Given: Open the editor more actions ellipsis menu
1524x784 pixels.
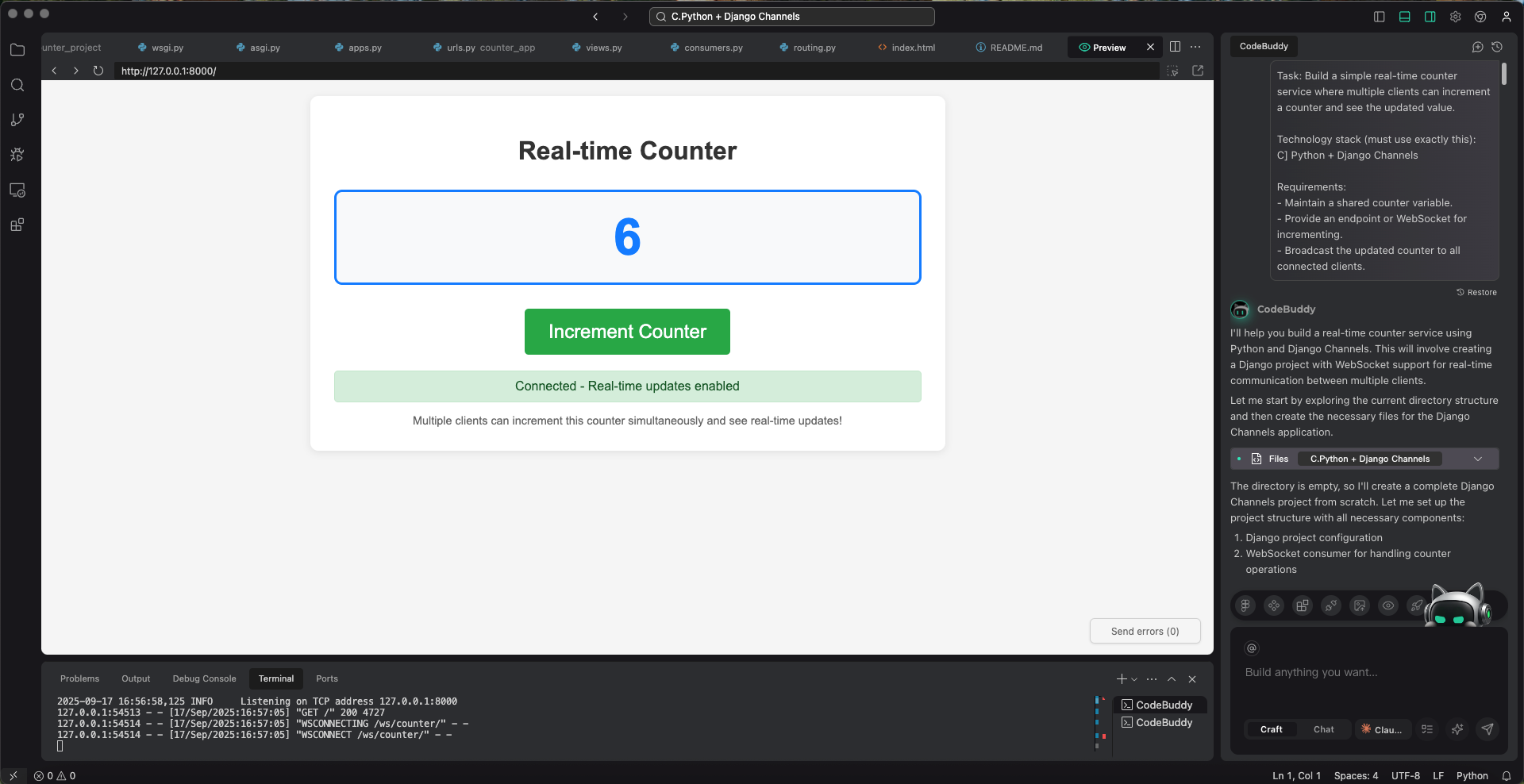Looking at the screenshot, I should 1195,47.
